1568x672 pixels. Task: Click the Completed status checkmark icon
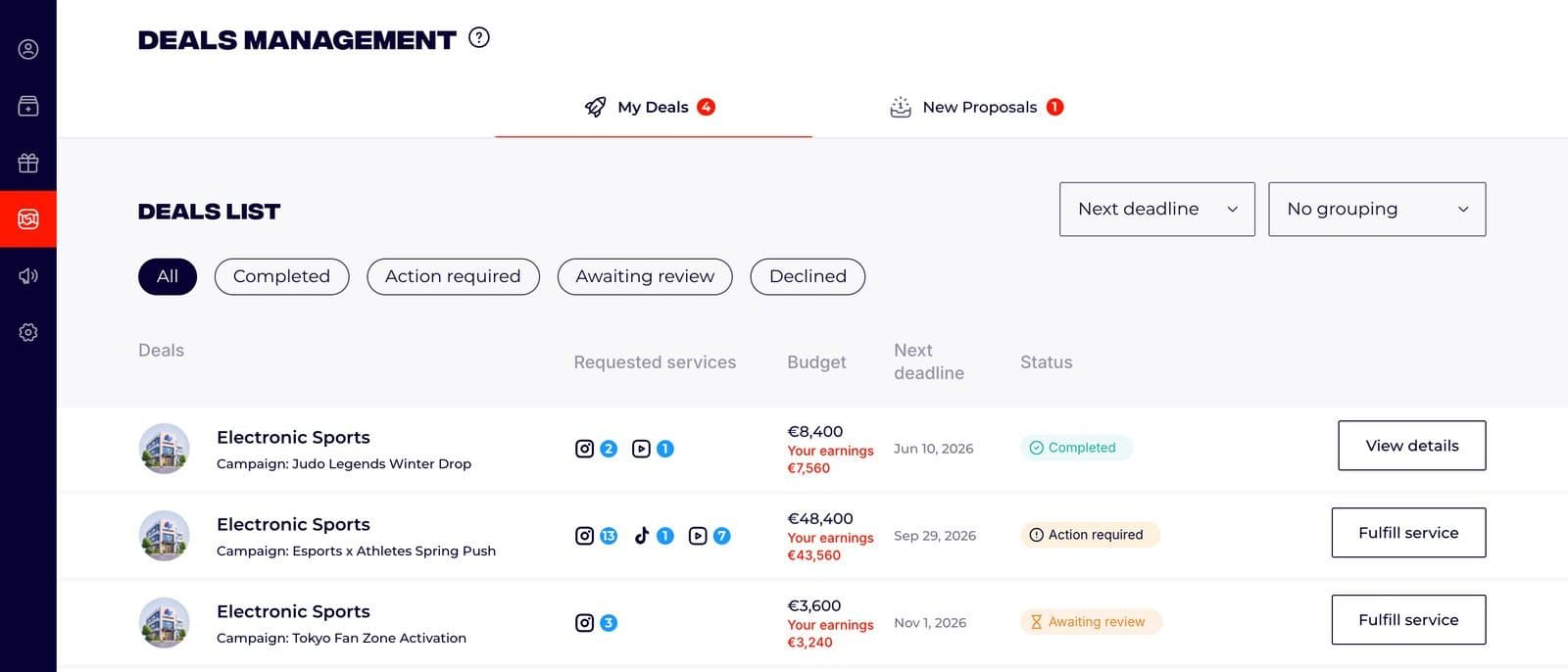pos(1036,448)
